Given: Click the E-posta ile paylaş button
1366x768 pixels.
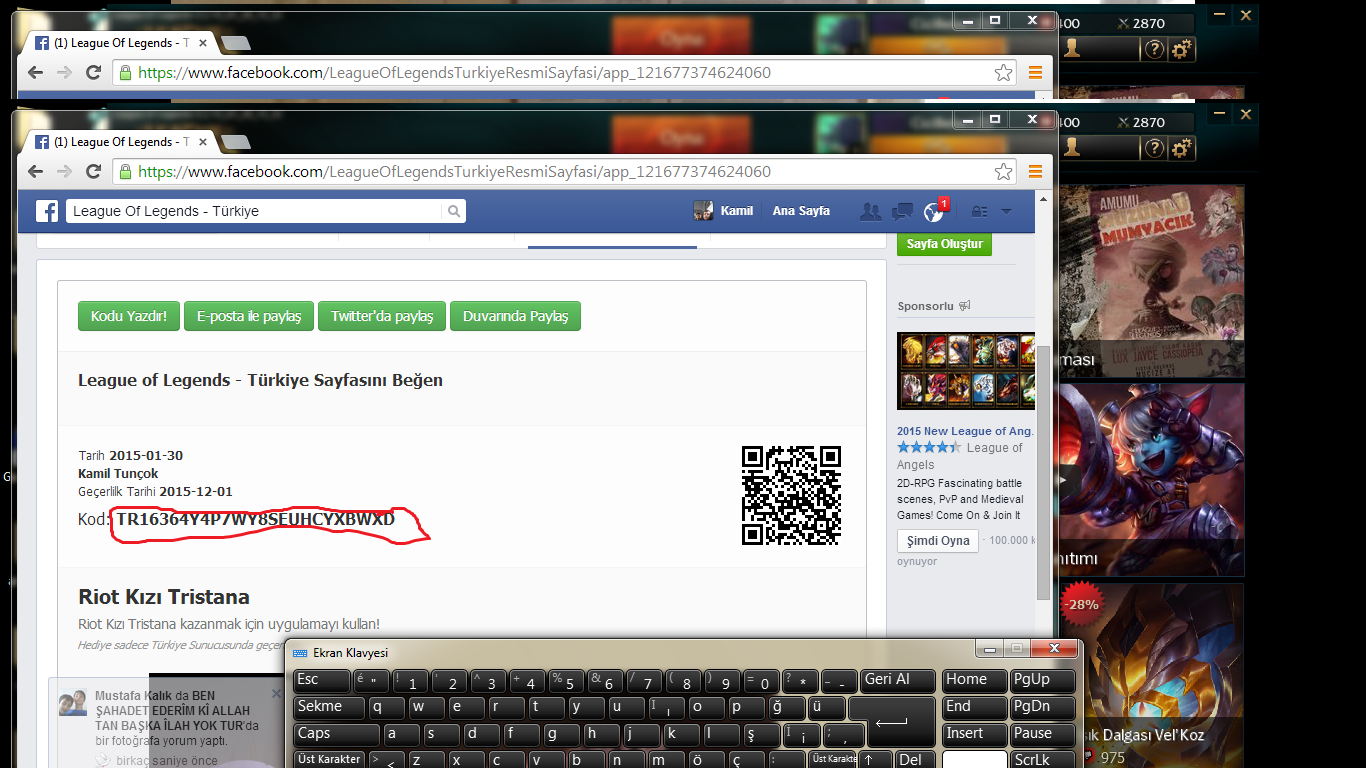Looking at the screenshot, I should (x=249, y=316).
